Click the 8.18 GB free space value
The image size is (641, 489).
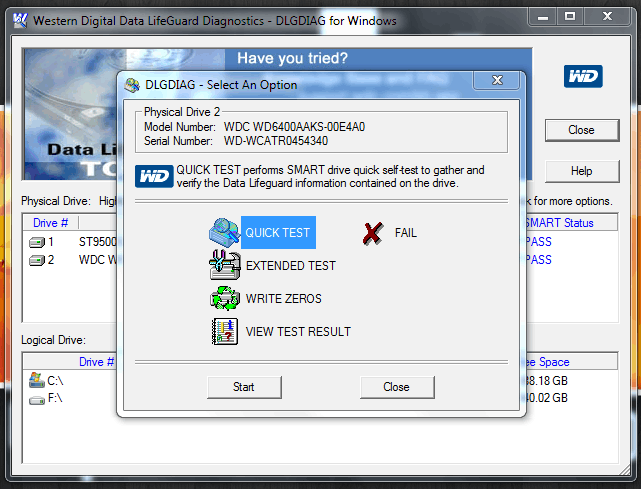(547, 381)
